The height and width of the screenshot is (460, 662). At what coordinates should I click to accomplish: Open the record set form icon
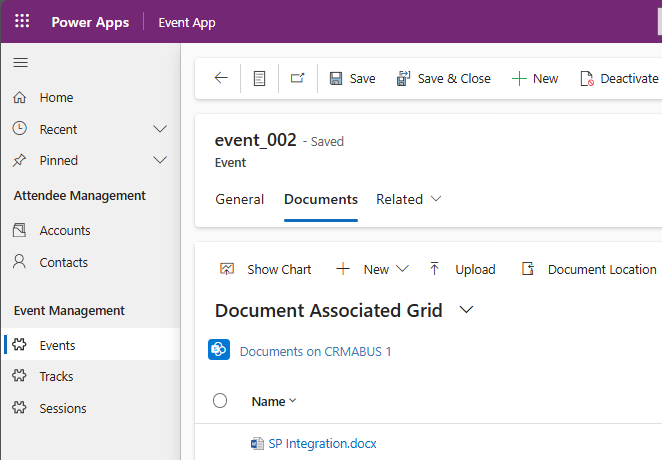coord(259,78)
